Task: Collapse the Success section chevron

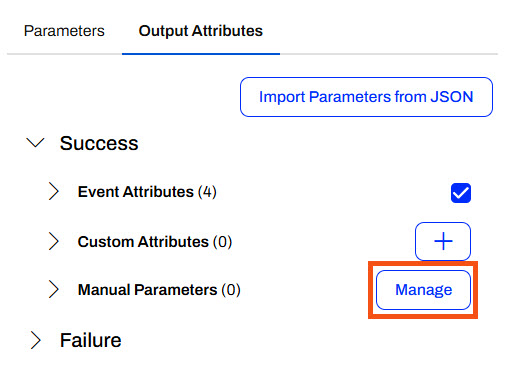Action: pos(35,143)
